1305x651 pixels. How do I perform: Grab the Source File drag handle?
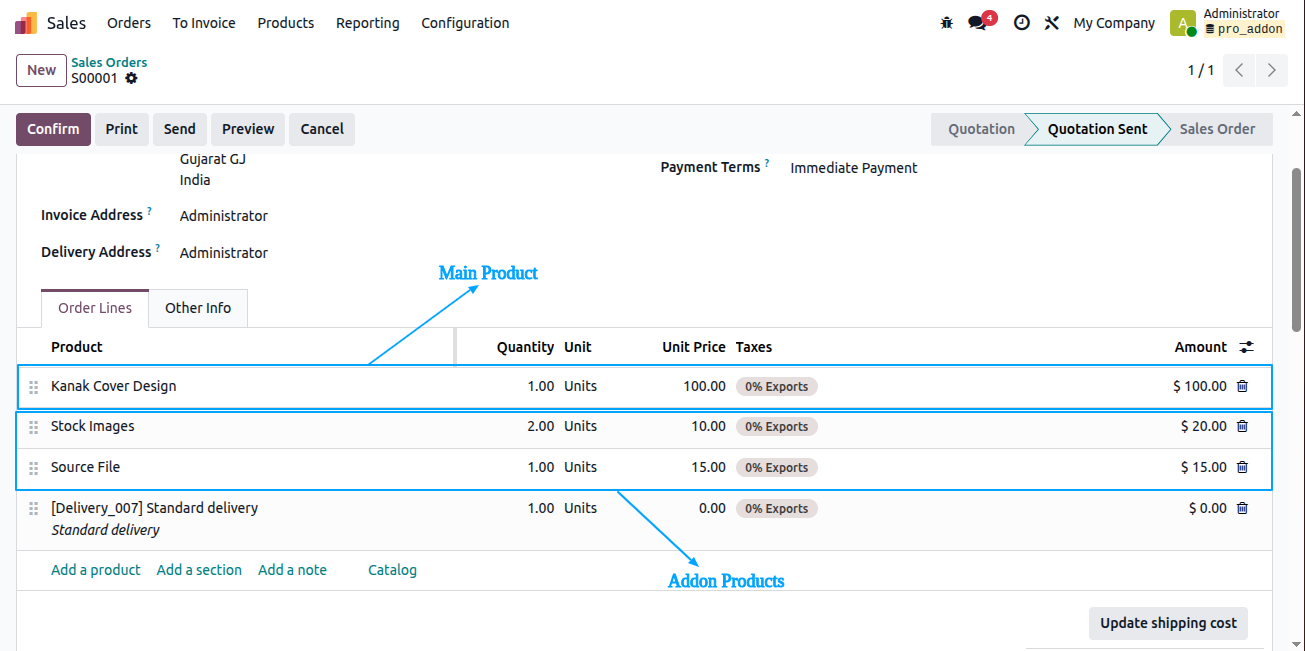(x=33, y=468)
